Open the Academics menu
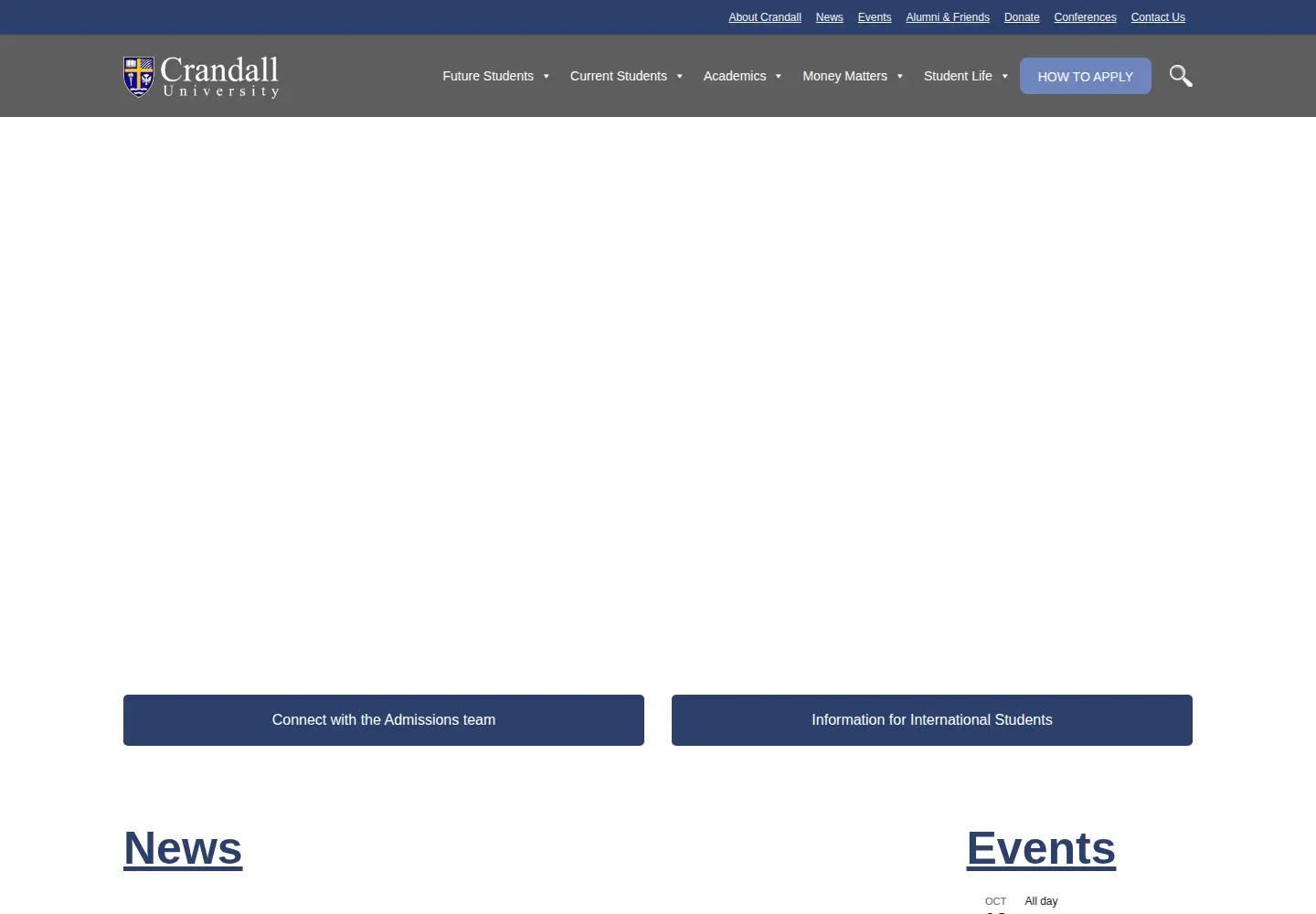1316x914 pixels. pyautogui.click(x=735, y=76)
